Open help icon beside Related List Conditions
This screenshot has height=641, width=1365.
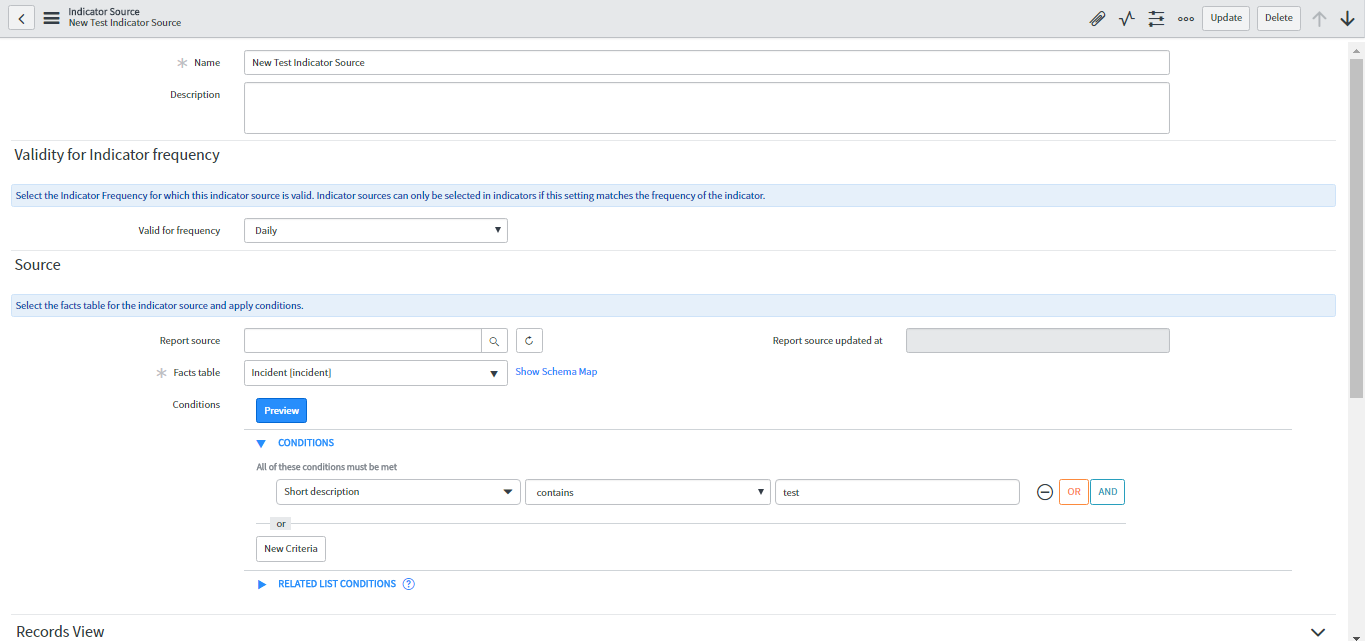pyautogui.click(x=409, y=584)
